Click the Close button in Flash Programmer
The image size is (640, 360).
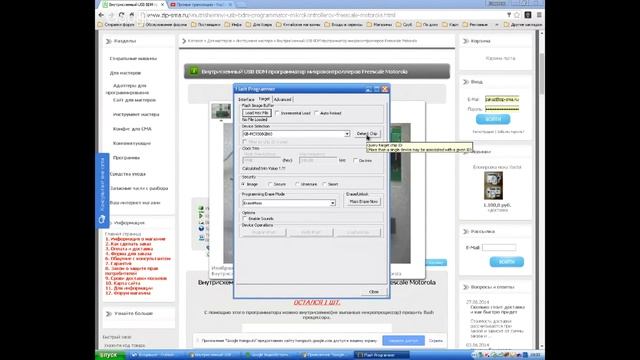373,292
